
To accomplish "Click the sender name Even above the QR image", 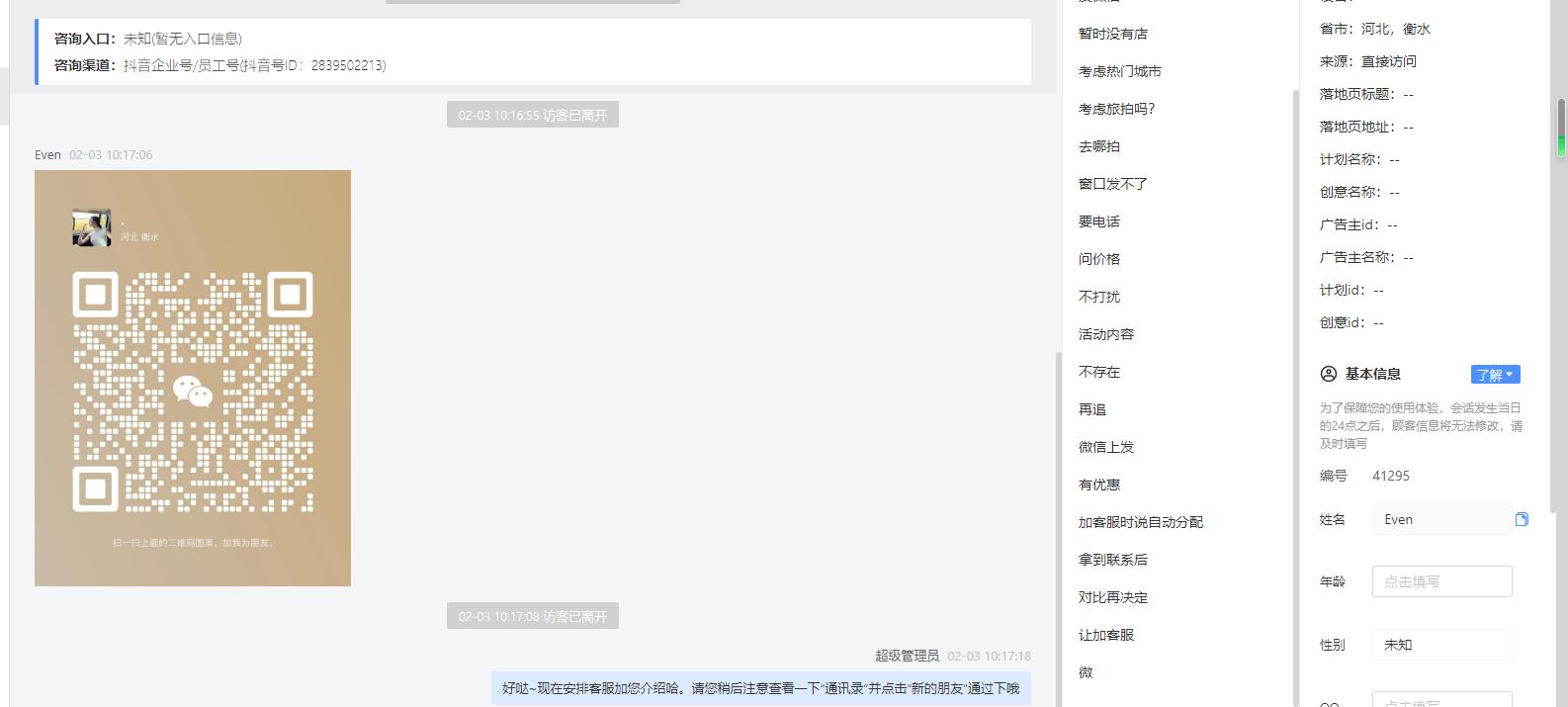I will [x=47, y=154].
